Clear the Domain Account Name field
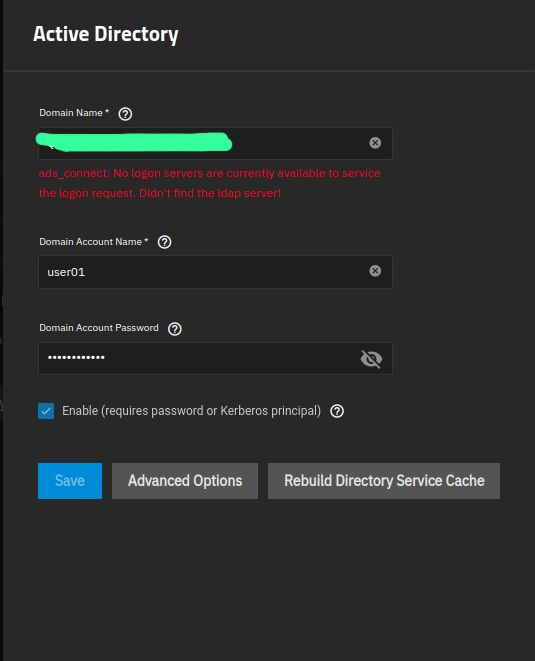 point(375,271)
